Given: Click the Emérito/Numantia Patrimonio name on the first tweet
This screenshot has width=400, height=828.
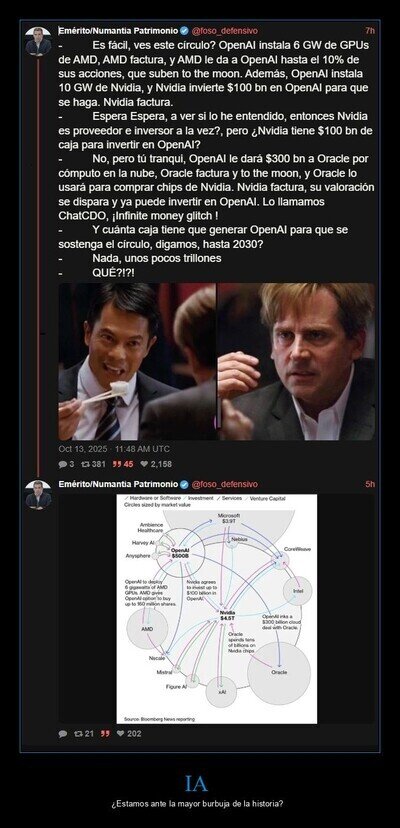Looking at the screenshot, I should pyautogui.click(x=118, y=31).
